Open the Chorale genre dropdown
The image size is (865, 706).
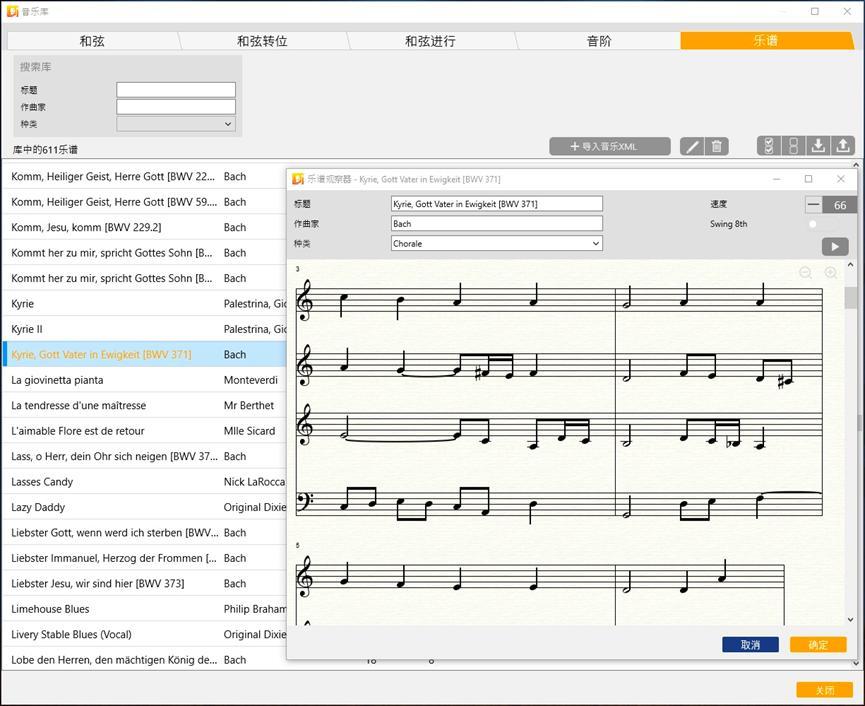tap(496, 244)
